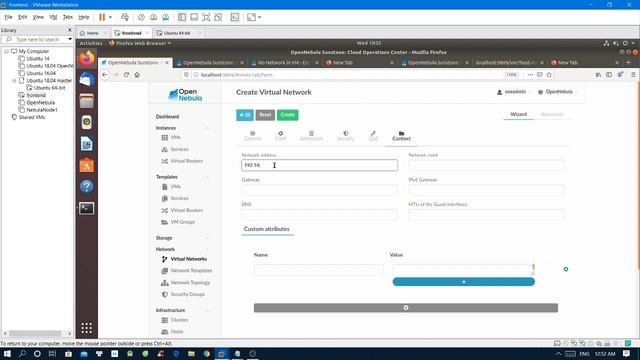The height and width of the screenshot is (360, 640).
Task: Click the green Create button
Action: [x=288, y=115]
